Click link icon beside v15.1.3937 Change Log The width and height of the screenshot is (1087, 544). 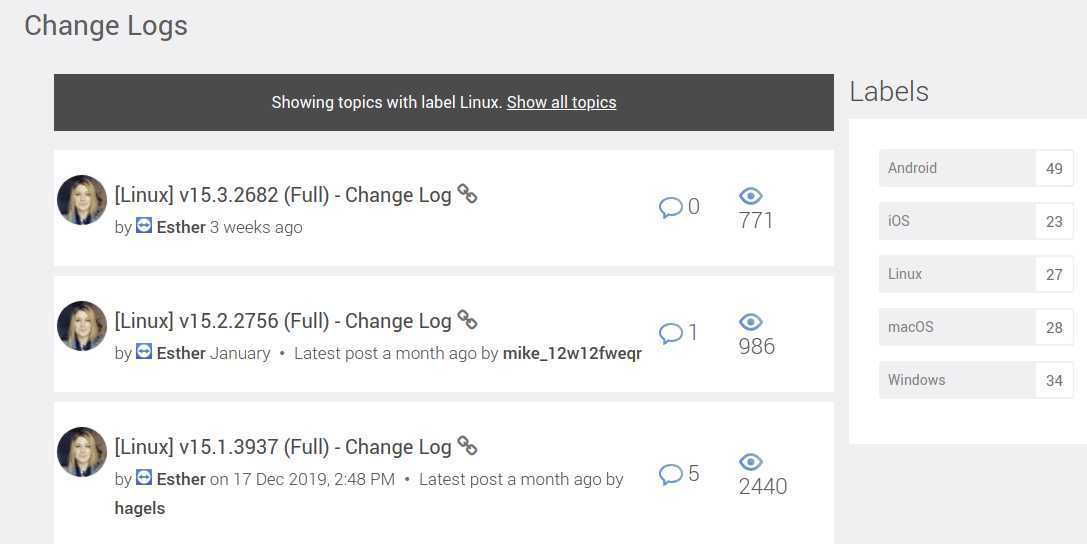467,446
